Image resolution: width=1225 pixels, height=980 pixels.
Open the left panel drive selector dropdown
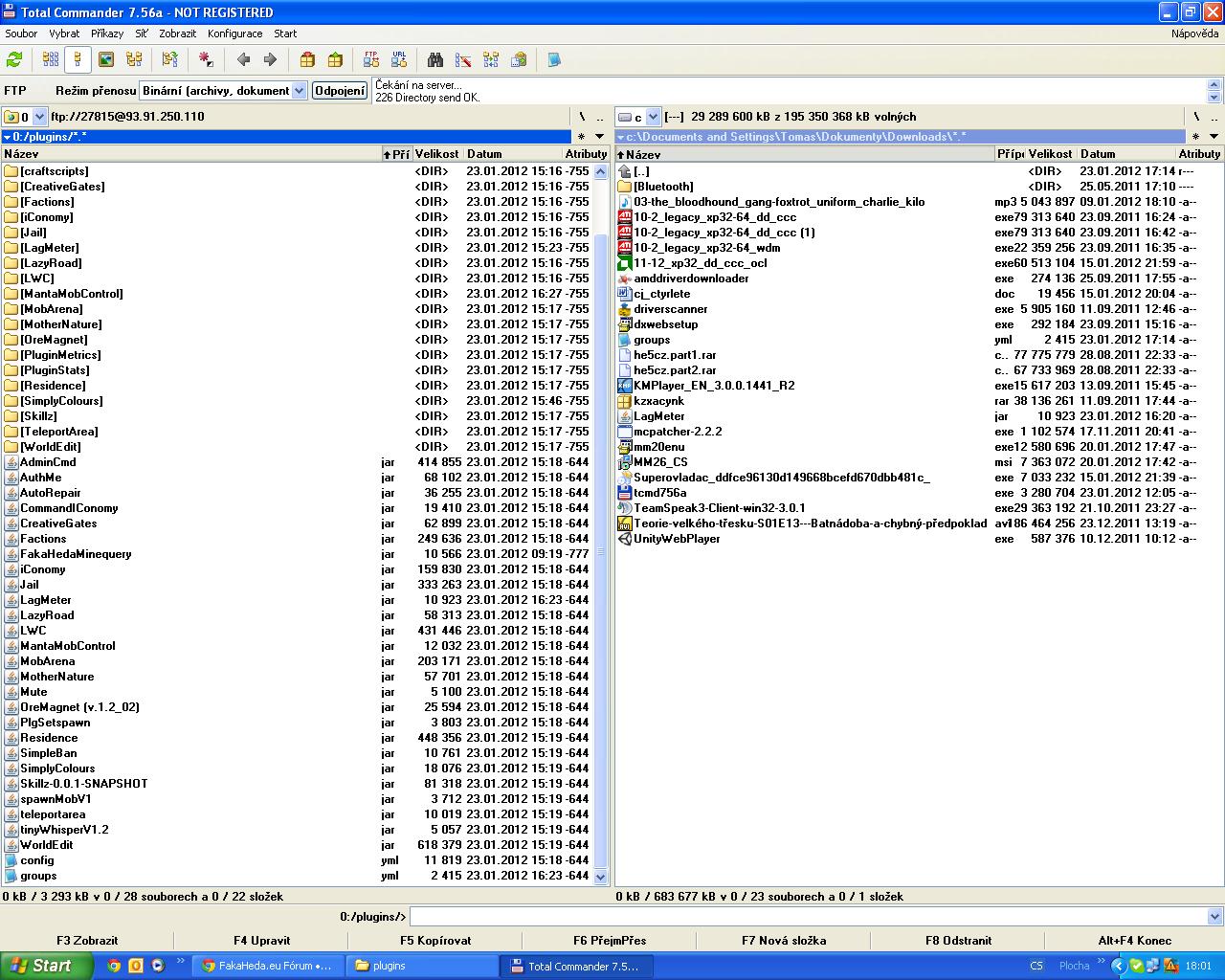click(x=39, y=117)
